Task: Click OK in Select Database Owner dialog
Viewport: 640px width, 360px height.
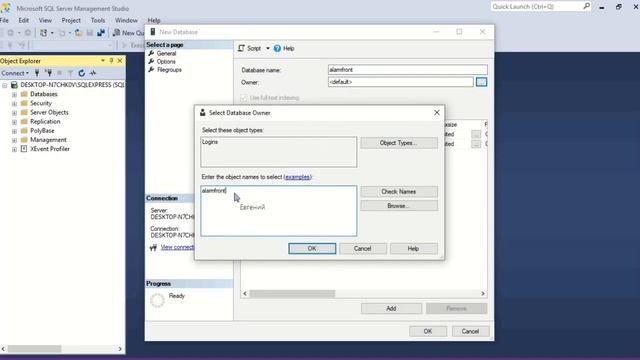Action: pyautogui.click(x=312, y=248)
